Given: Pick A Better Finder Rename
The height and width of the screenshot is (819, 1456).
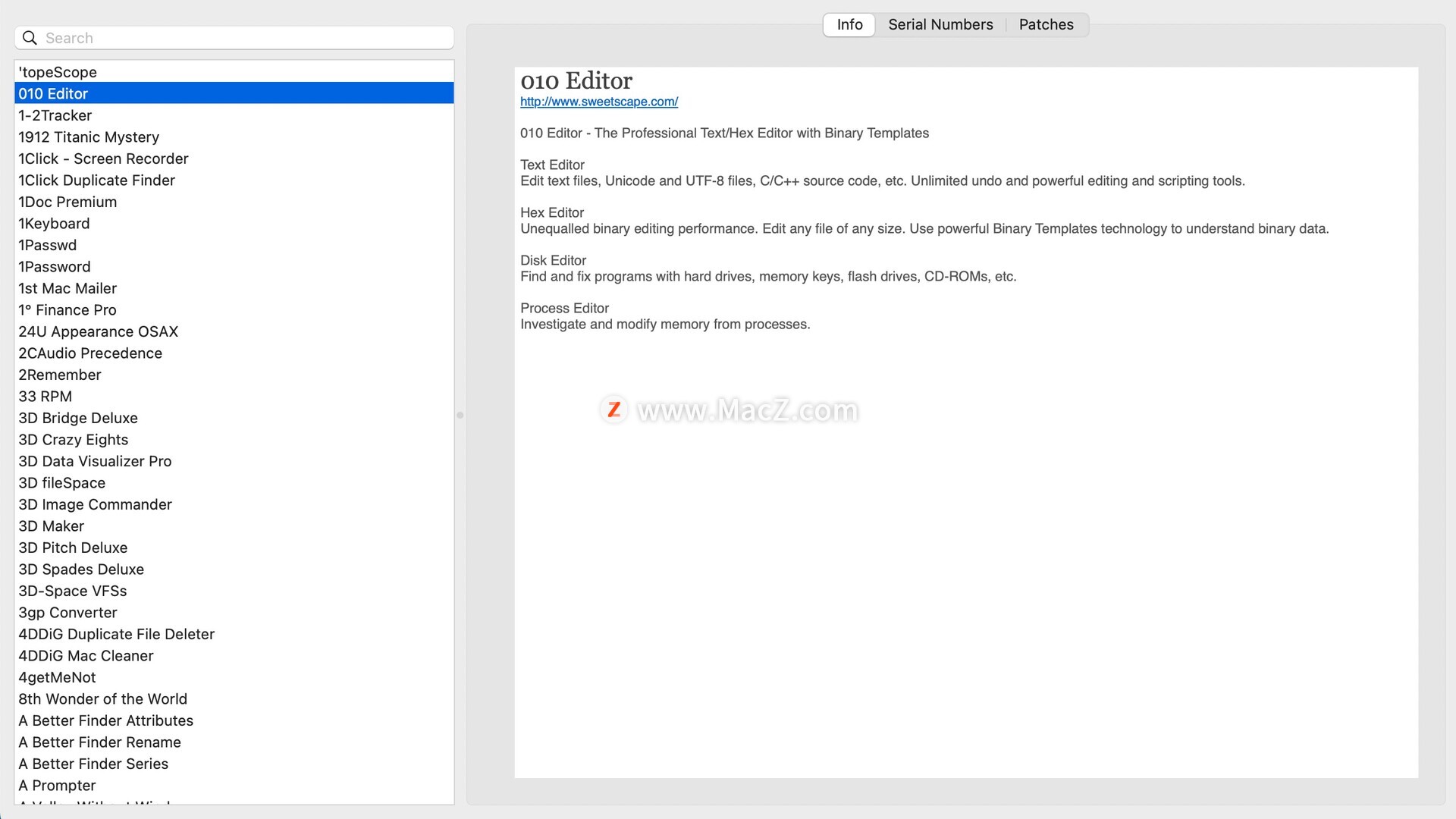Looking at the screenshot, I should tap(234, 742).
